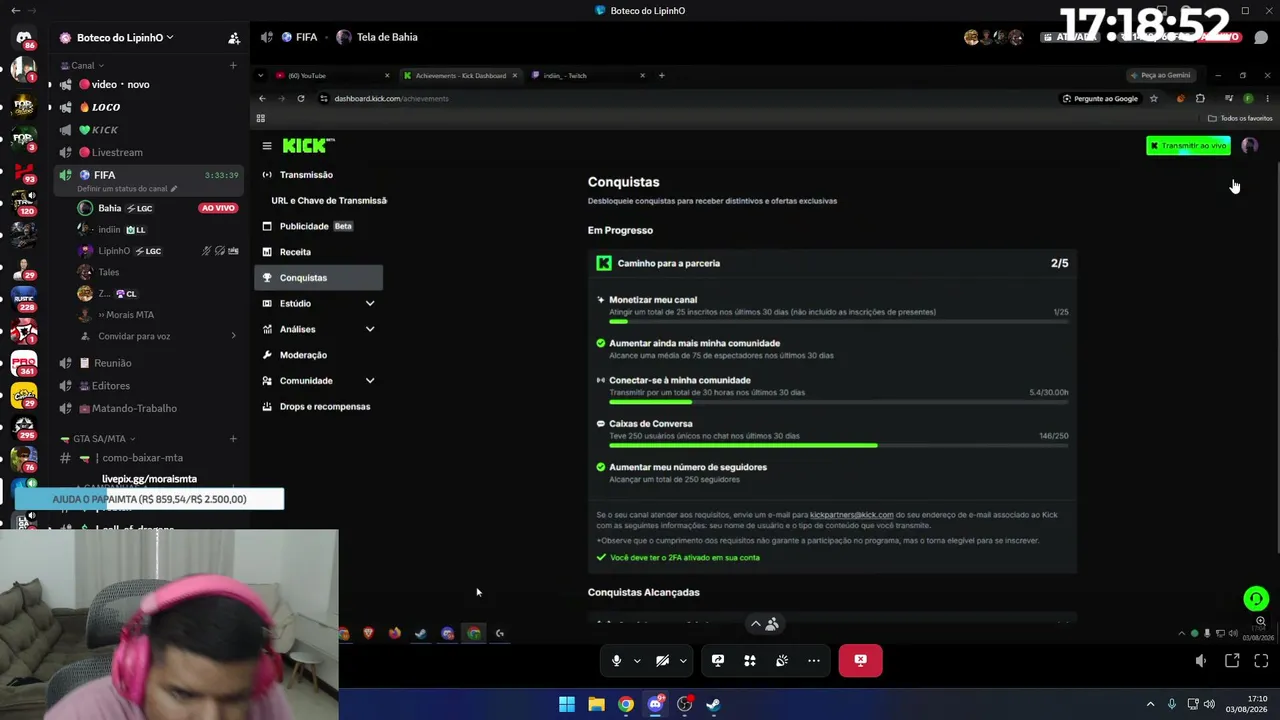Image resolution: width=1280 pixels, height=720 pixels.
Task: Open Moderação in the Kick sidebar
Action: tap(318, 355)
